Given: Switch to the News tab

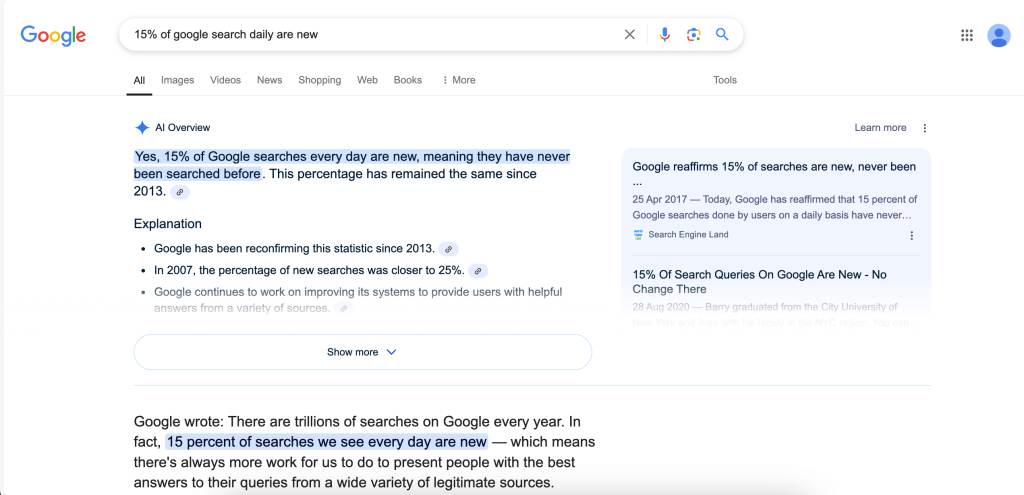Looking at the screenshot, I should 270,80.
